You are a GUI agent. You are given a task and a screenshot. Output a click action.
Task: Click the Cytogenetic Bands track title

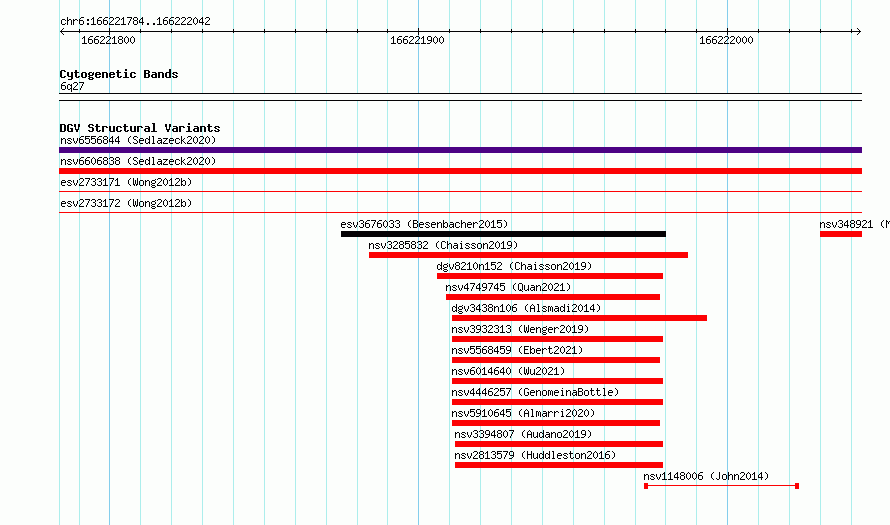coord(119,74)
